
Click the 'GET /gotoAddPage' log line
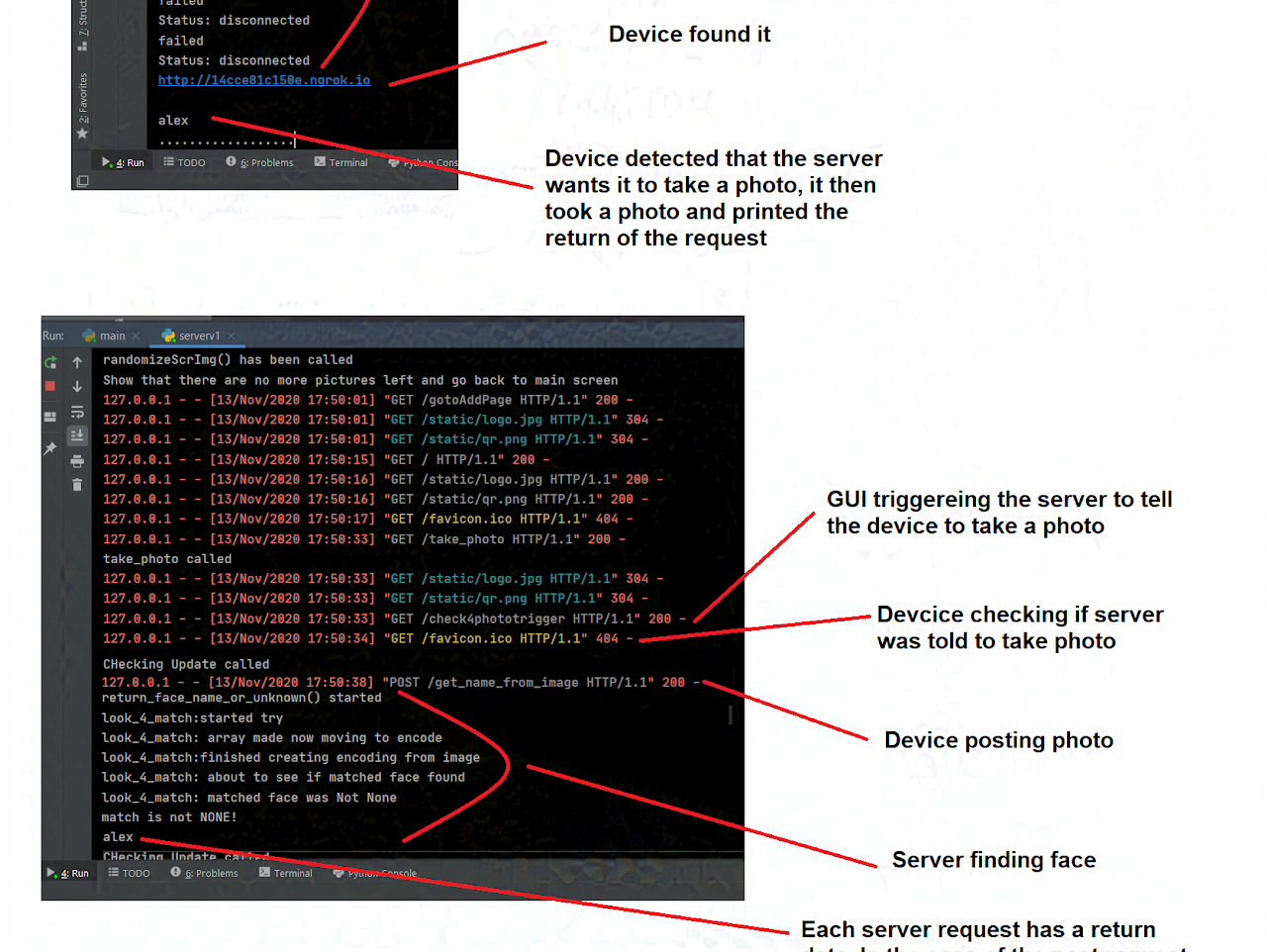coord(368,400)
